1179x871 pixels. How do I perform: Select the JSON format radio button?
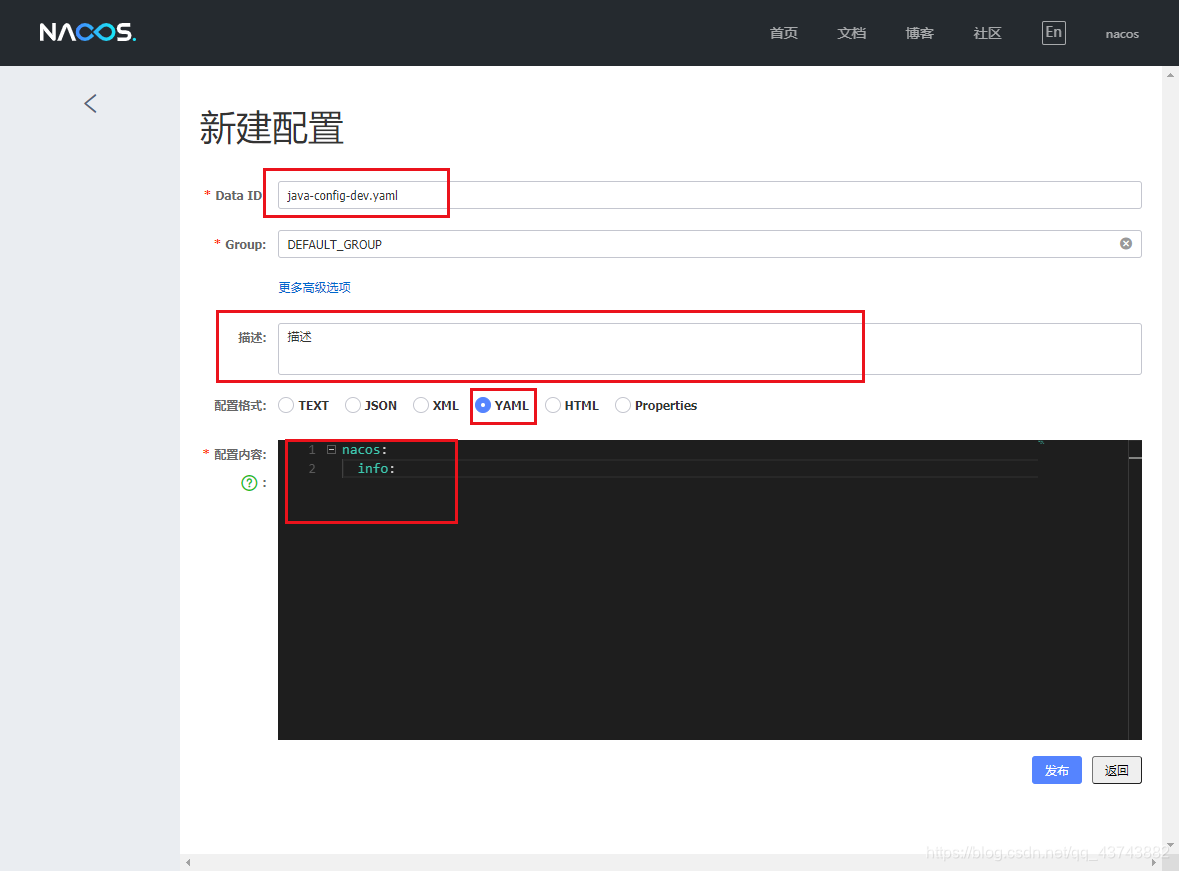click(x=353, y=405)
